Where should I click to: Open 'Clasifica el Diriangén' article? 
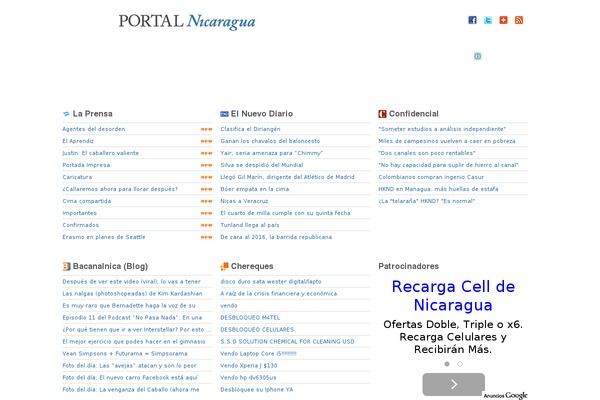point(250,129)
